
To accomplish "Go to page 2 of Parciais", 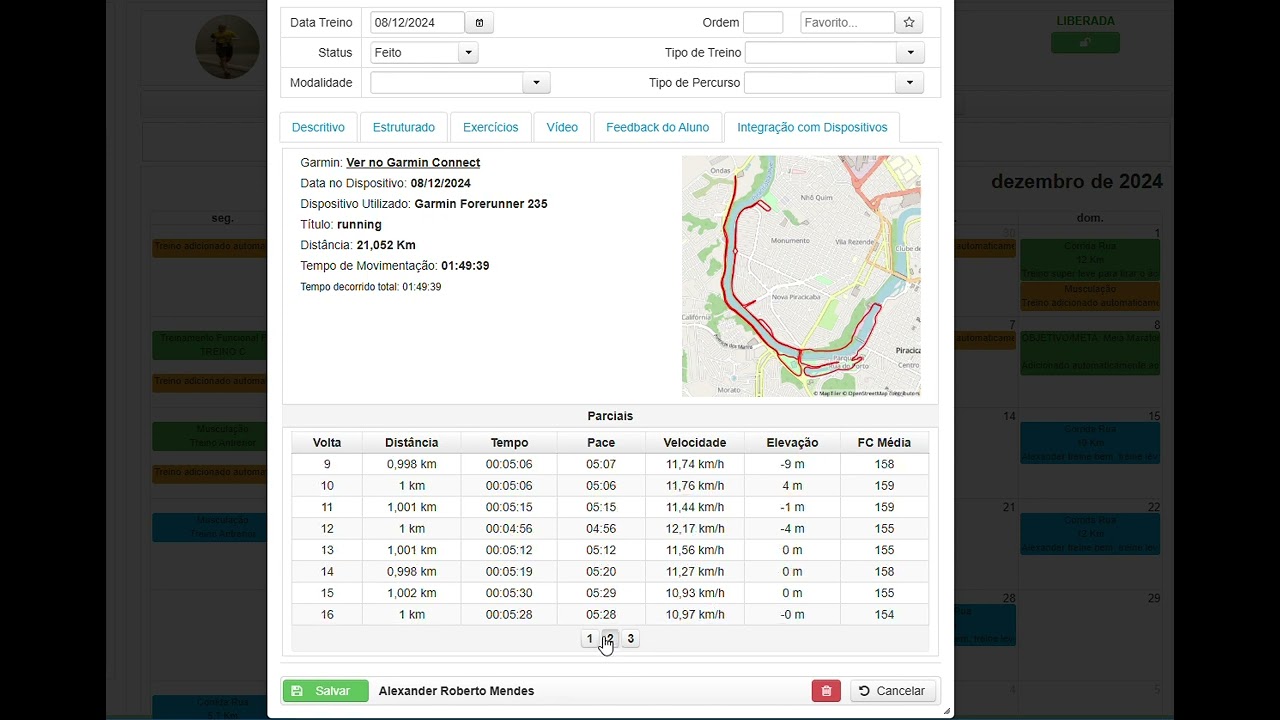I will (x=609, y=639).
